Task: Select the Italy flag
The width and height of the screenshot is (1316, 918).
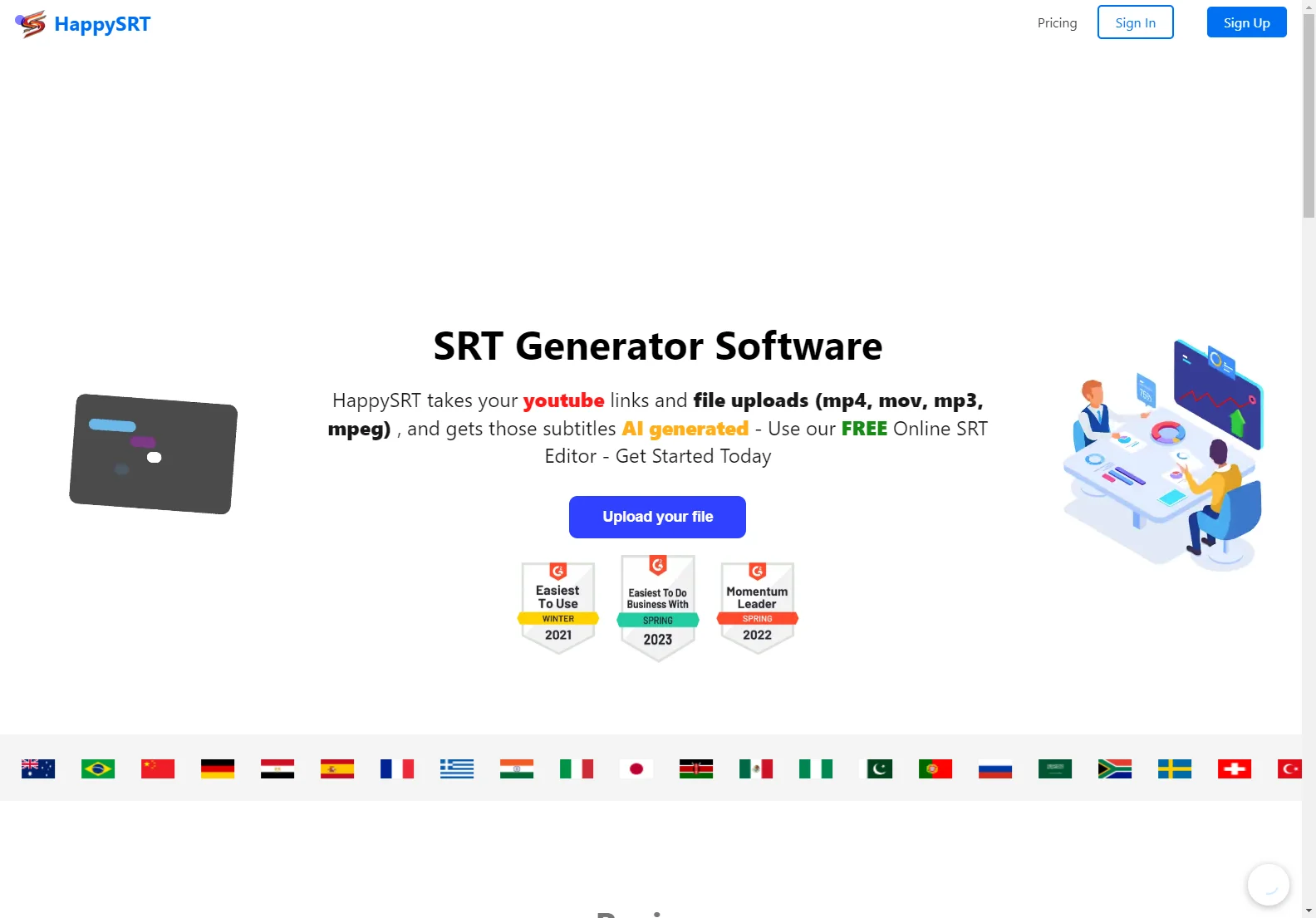Action: coord(577,768)
